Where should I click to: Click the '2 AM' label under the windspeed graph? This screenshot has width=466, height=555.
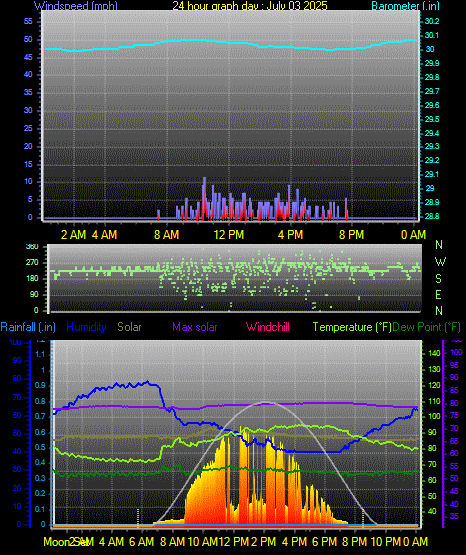click(73, 234)
